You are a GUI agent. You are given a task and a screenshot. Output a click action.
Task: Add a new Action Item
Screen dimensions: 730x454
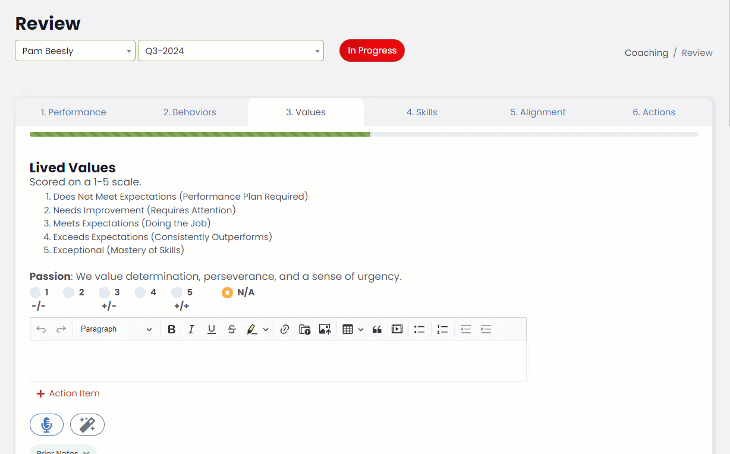68,394
